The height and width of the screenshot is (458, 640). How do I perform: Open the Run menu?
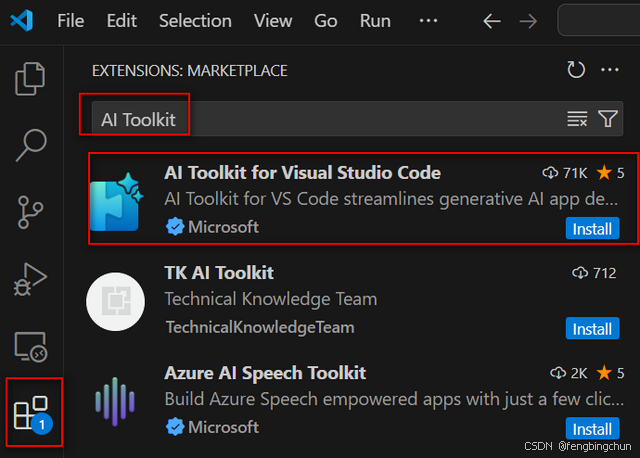(x=375, y=21)
